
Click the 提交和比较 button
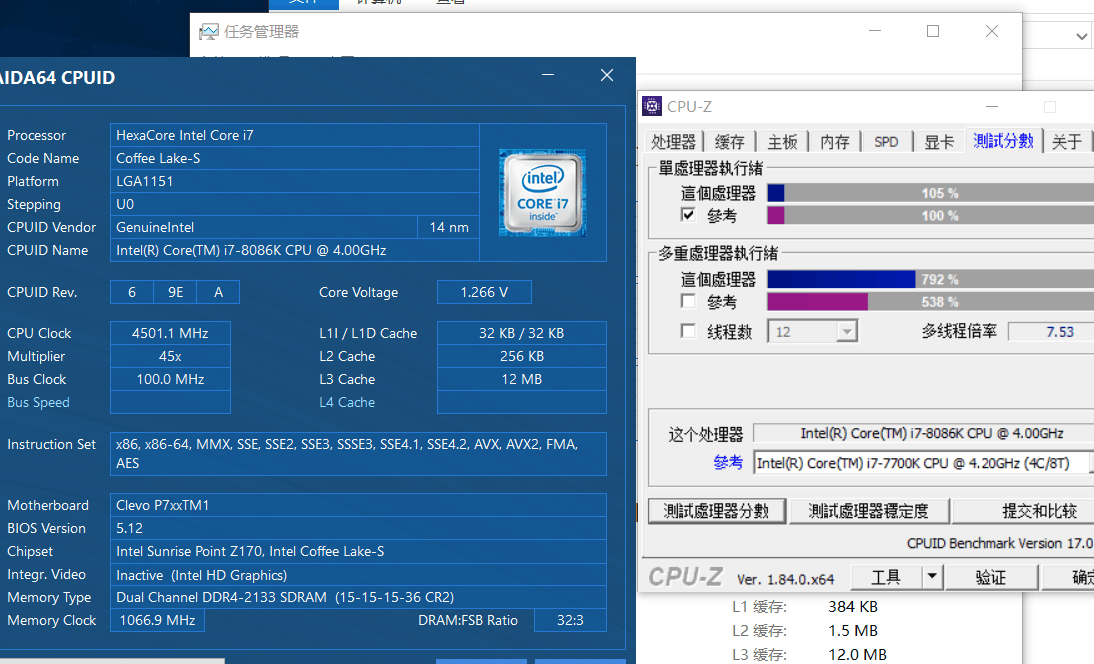[1024, 511]
